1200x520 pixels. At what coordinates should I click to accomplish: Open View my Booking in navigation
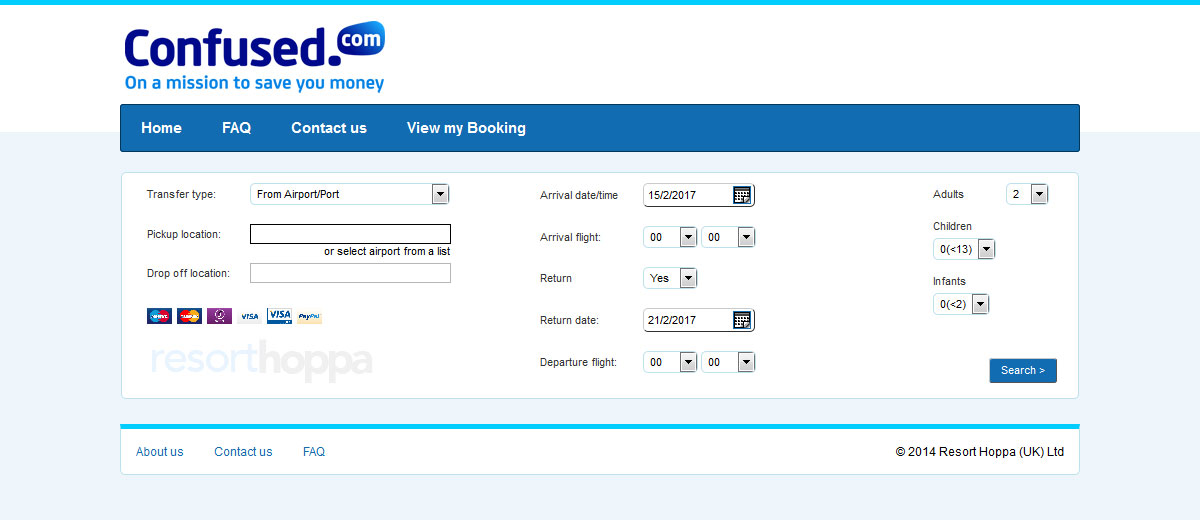click(x=466, y=128)
